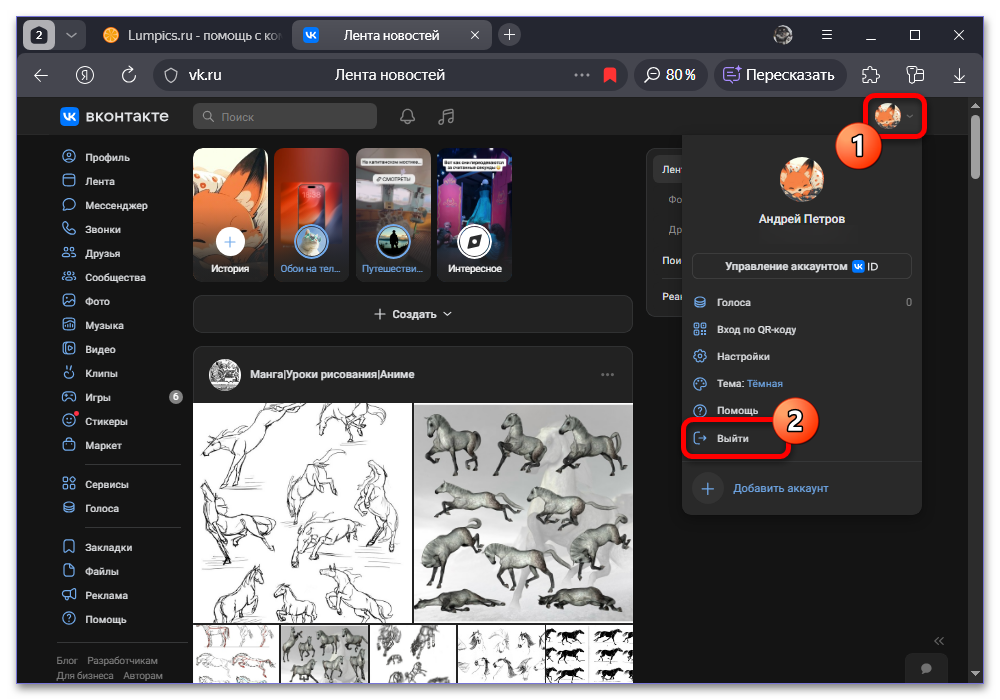The image size is (1000, 700).
Task: Open the horse sketches image
Action: 302,513
